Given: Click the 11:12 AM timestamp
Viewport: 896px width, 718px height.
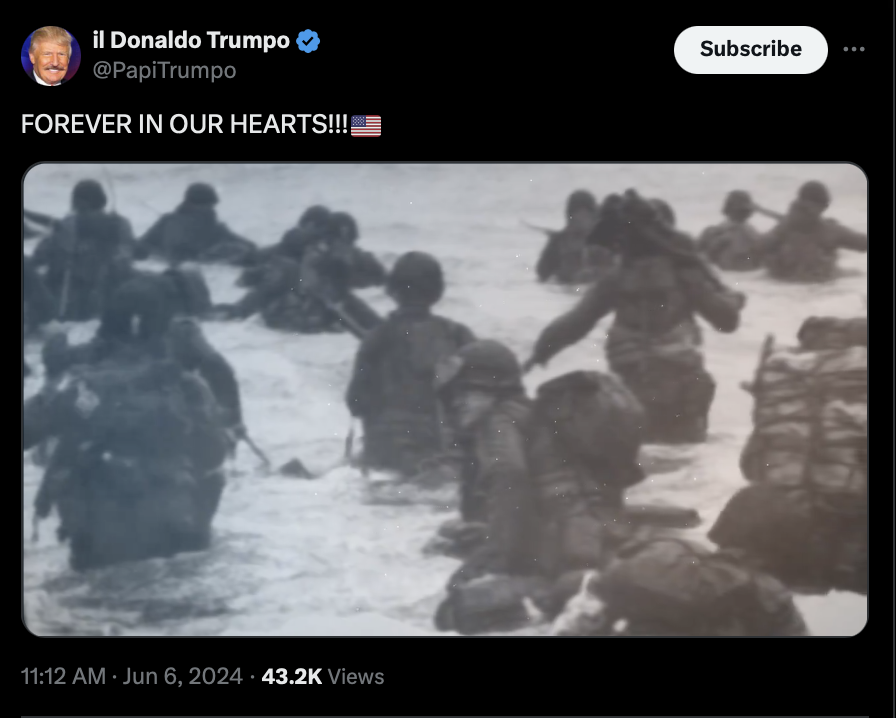Looking at the screenshot, I should coord(63,676).
